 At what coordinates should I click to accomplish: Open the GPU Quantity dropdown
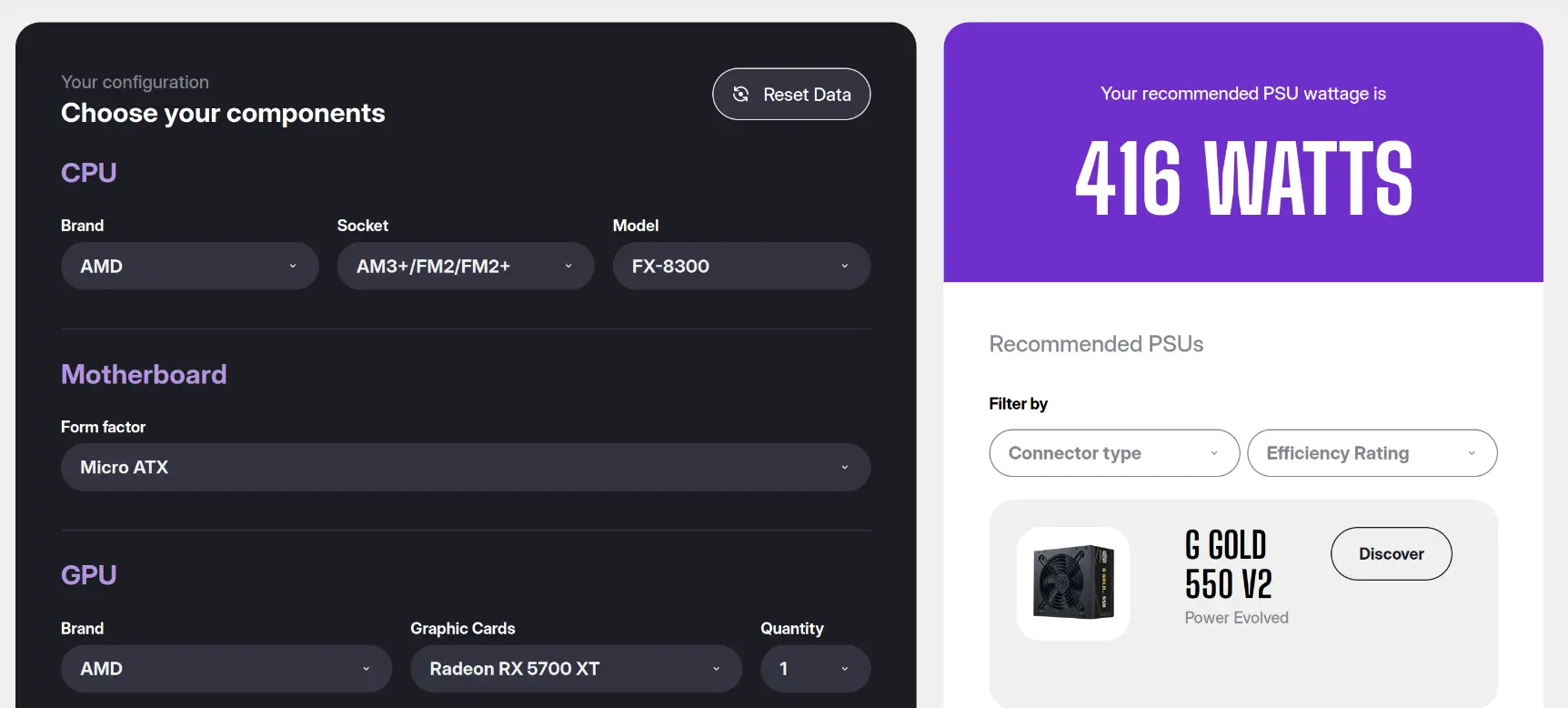click(815, 669)
